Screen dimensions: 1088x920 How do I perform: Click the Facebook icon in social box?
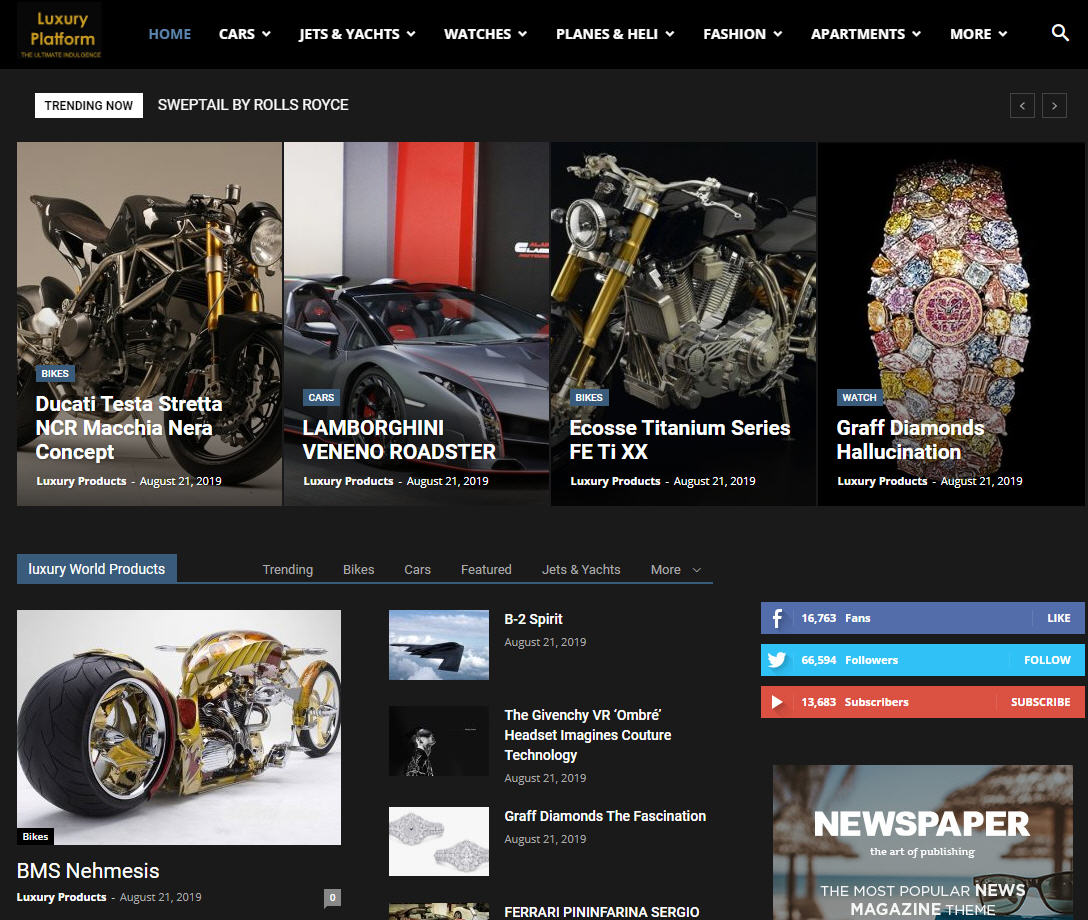(777, 618)
